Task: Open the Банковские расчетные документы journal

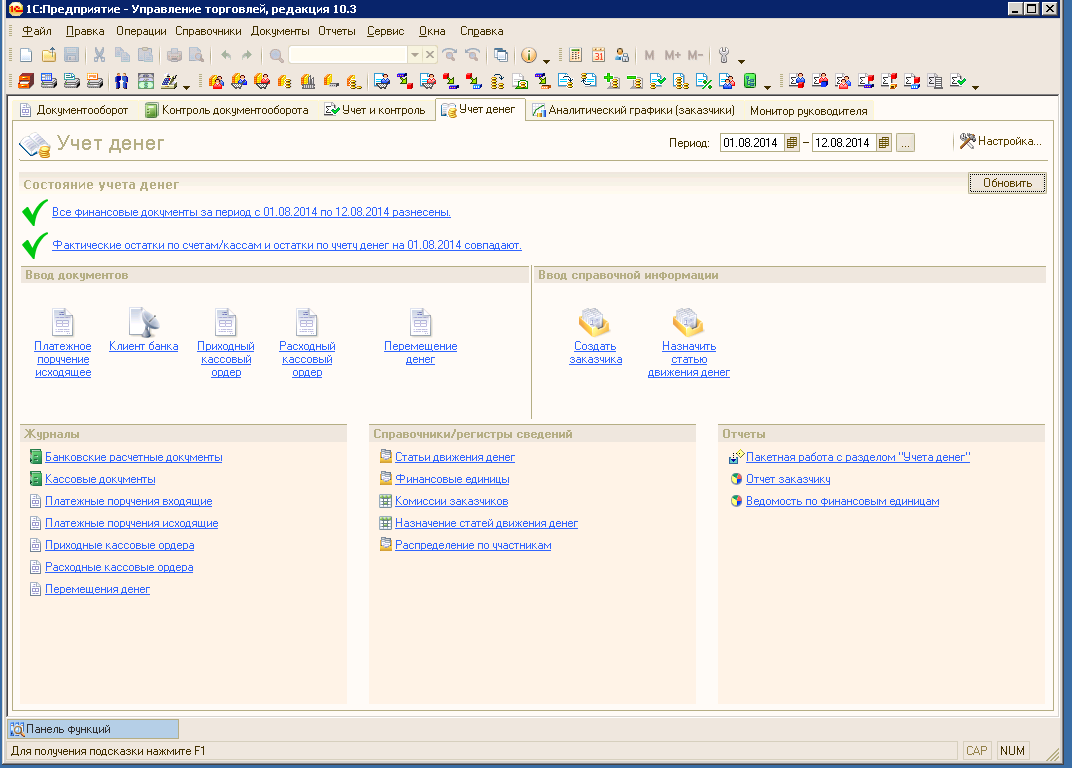Action: point(133,457)
